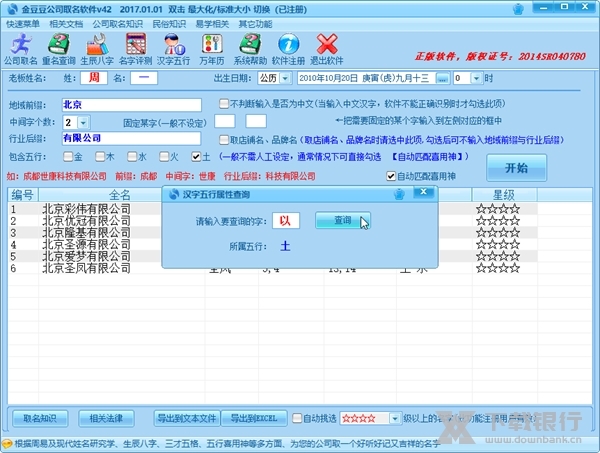Image resolution: width=600 pixels, height=453 pixels.
Task: Click the second 固定某字 input box
Action: coord(256,121)
